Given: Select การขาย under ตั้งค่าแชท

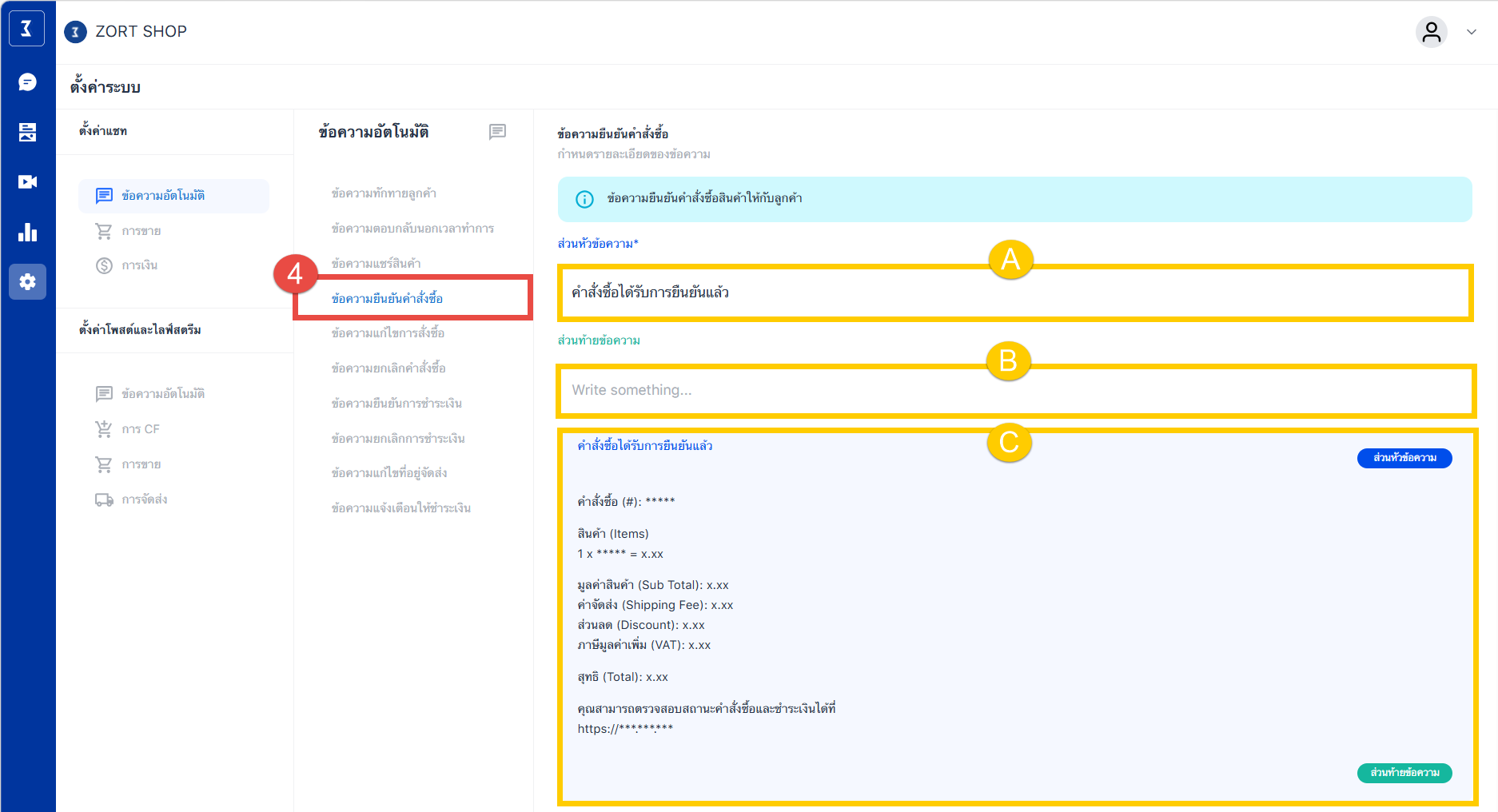Looking at the screenshot, I should 141,231.
